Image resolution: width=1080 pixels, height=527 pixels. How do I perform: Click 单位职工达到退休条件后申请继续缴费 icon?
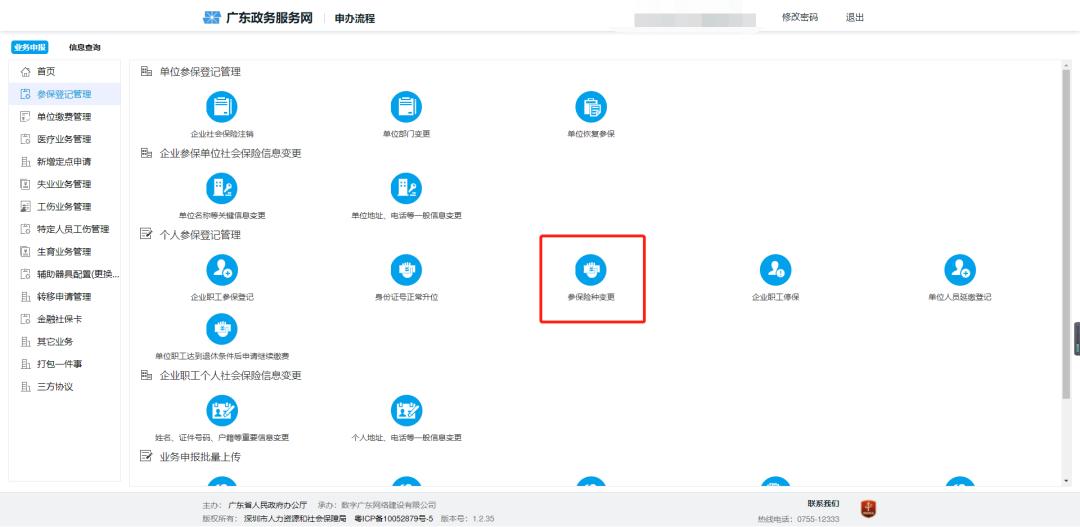221,329
